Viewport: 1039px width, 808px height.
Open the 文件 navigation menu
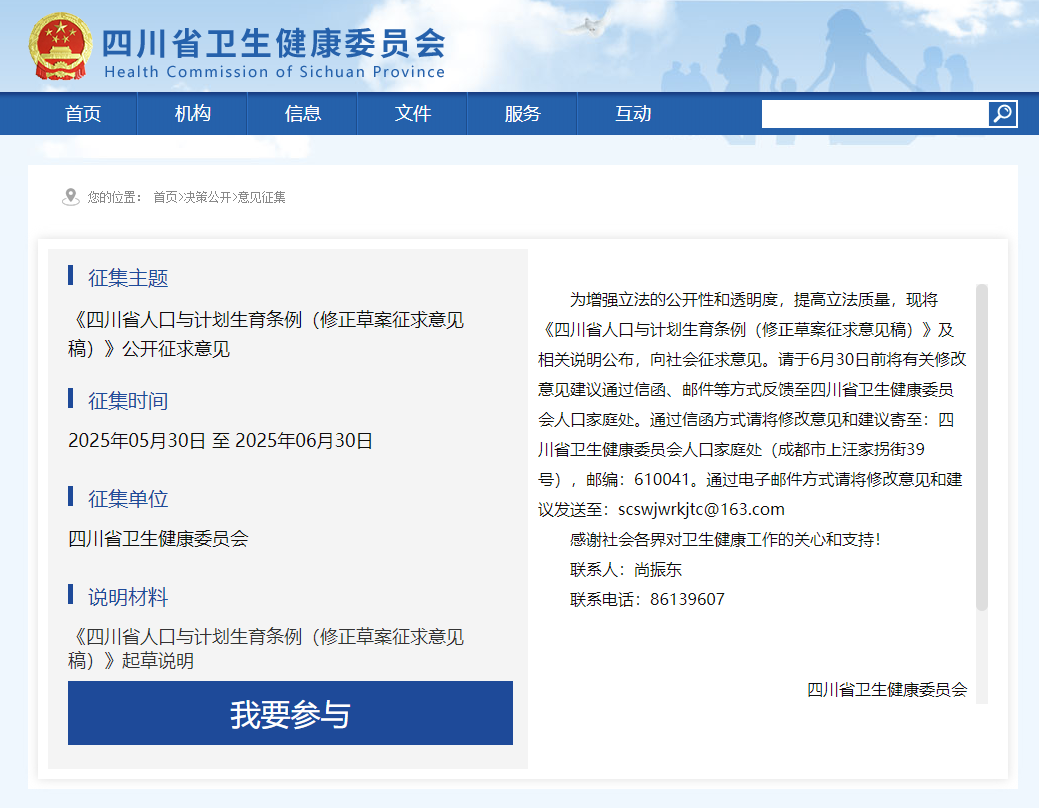413,113
